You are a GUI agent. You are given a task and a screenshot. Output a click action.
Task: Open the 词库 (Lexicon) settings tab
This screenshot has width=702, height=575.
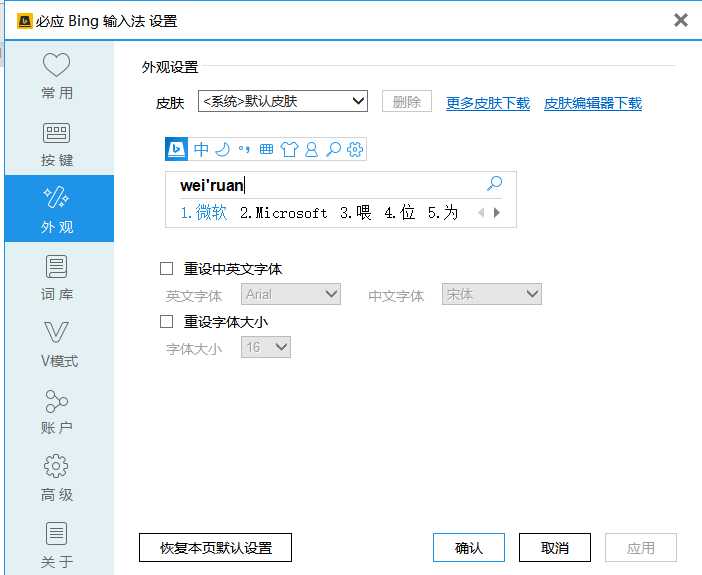click(57, 277)
